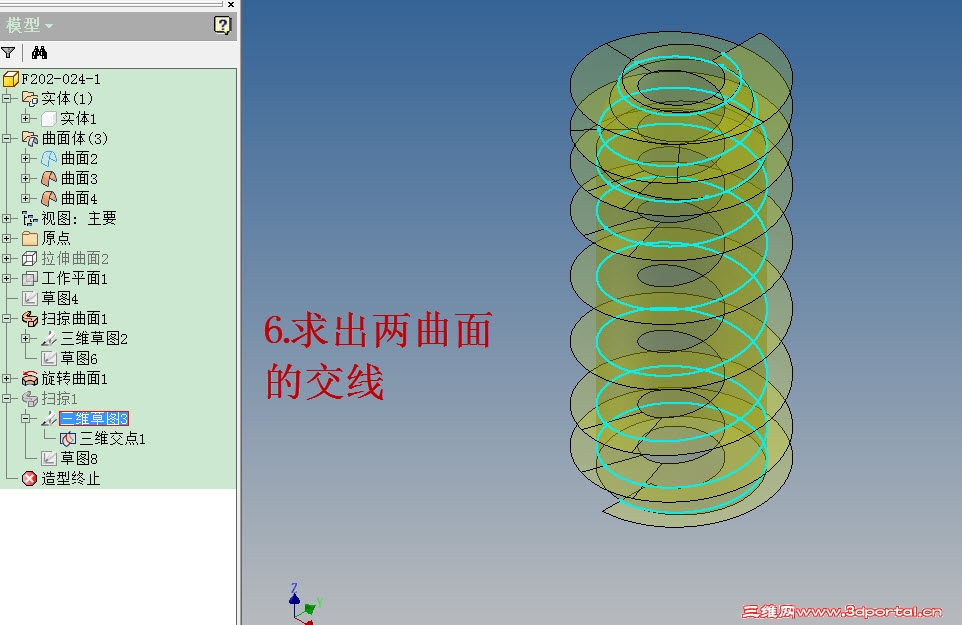Click the 拉伸曲面2 extrude icon

click(29, 258)
